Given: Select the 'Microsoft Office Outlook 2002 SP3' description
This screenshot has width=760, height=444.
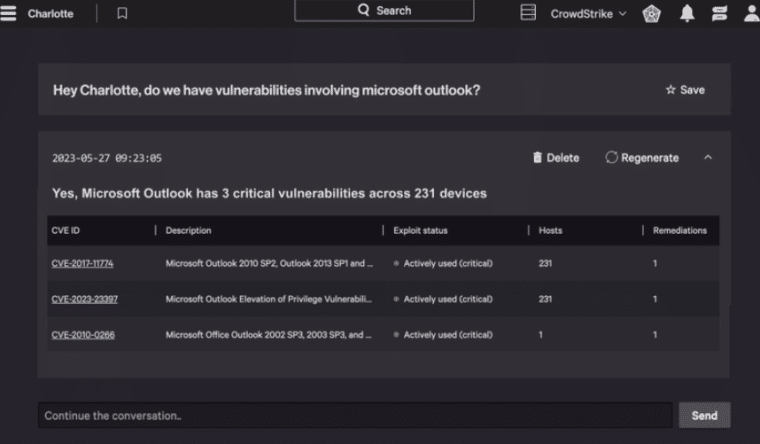Looking at the screenshot, I should [268, 335].
